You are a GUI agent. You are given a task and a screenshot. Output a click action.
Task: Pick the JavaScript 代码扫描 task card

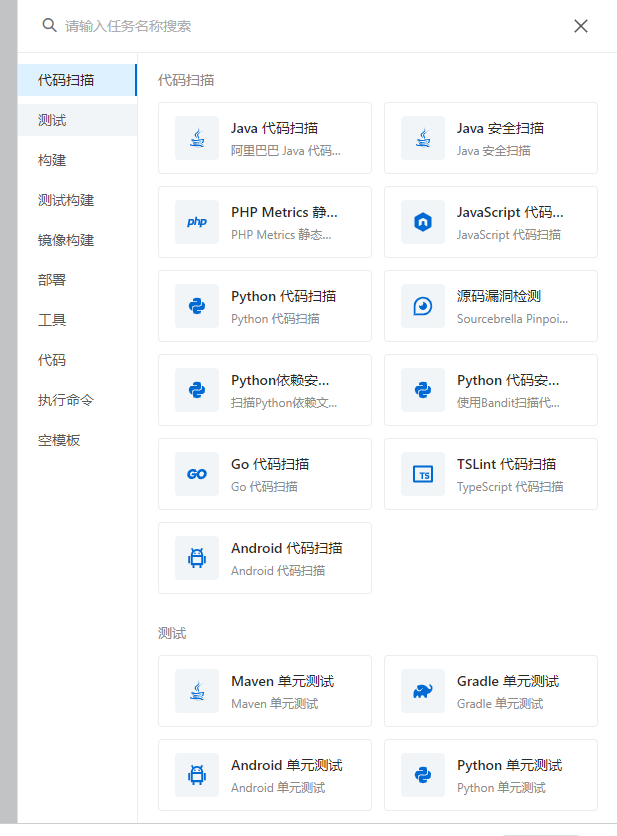tap(491, 222)
